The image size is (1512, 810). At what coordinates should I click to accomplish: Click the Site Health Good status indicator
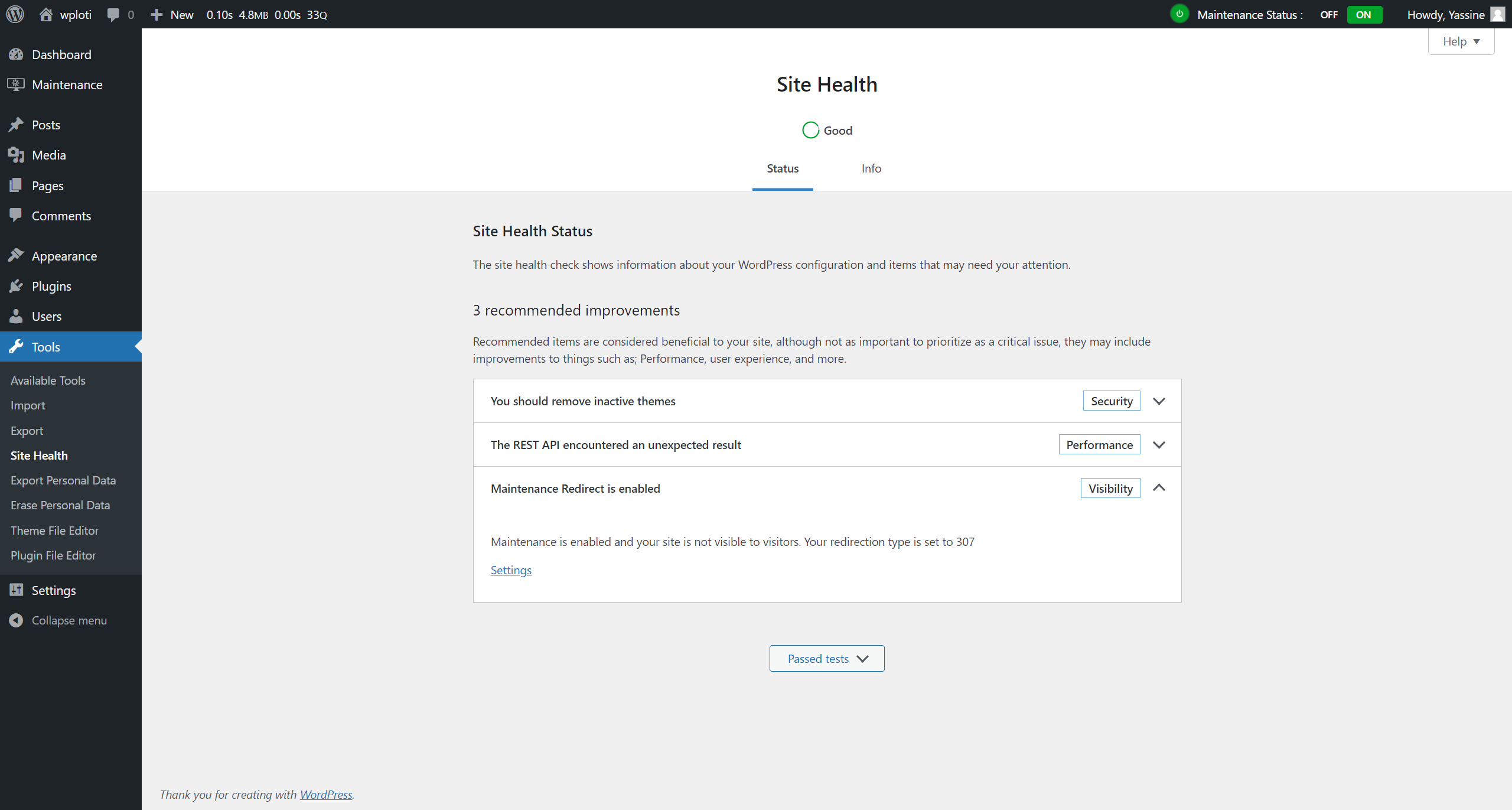[x=827, y=130]
